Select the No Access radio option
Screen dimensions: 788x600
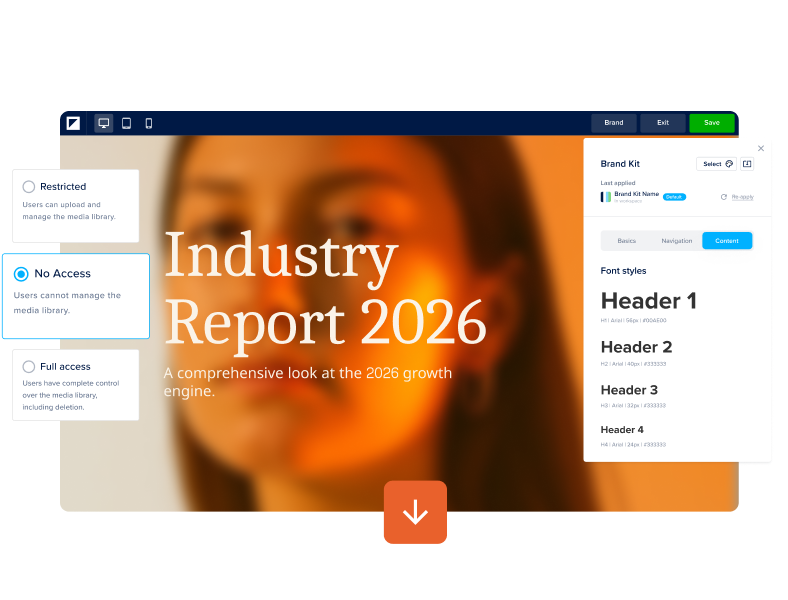[x=21, y=274]
